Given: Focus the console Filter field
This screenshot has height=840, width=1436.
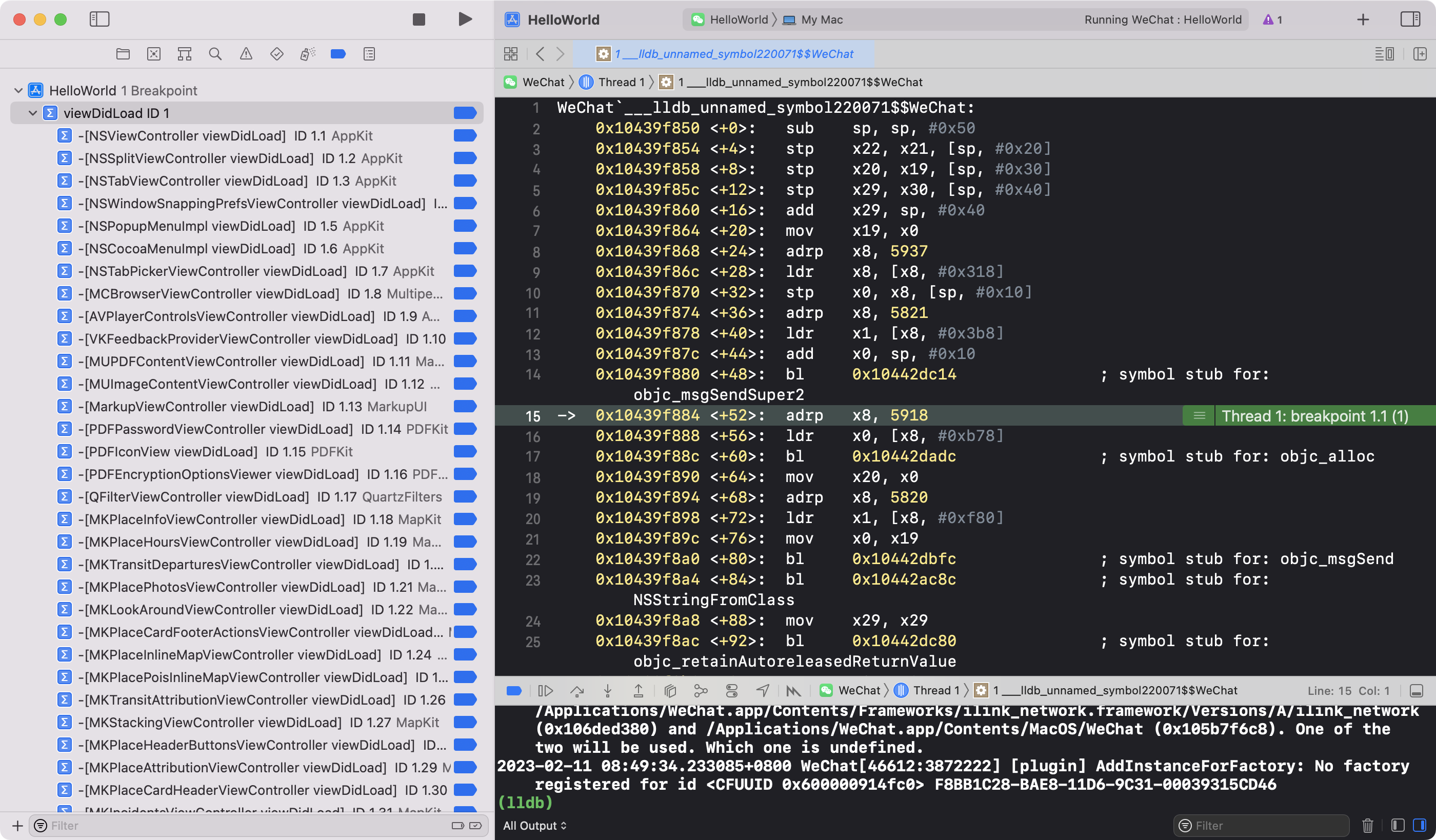Looking at the screenshot, I should pos(1261,825).
